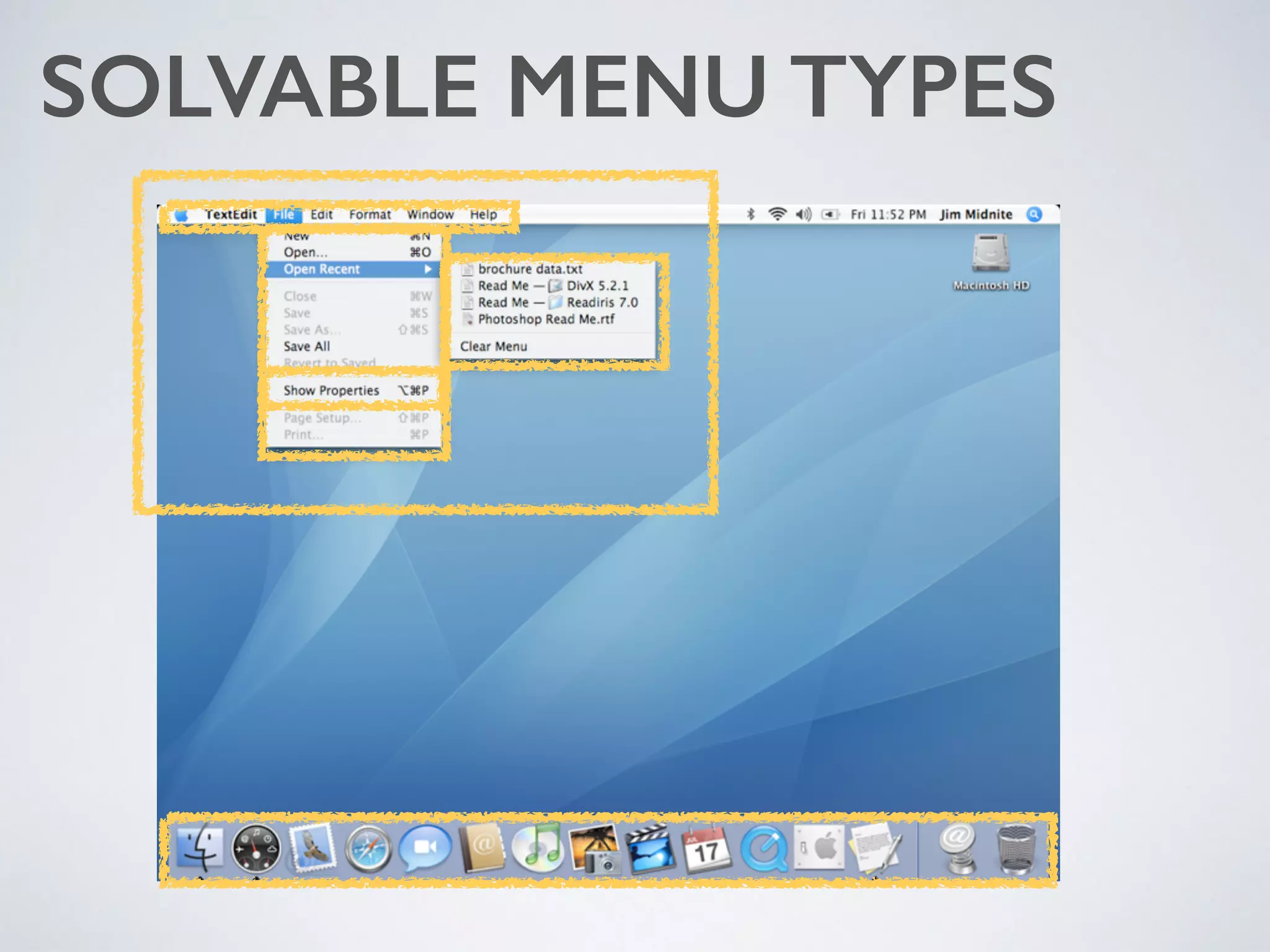Open the Window menu
The width and height of the screenshot is (1270, 952).
pyautogui.click(x=430, y=214)
